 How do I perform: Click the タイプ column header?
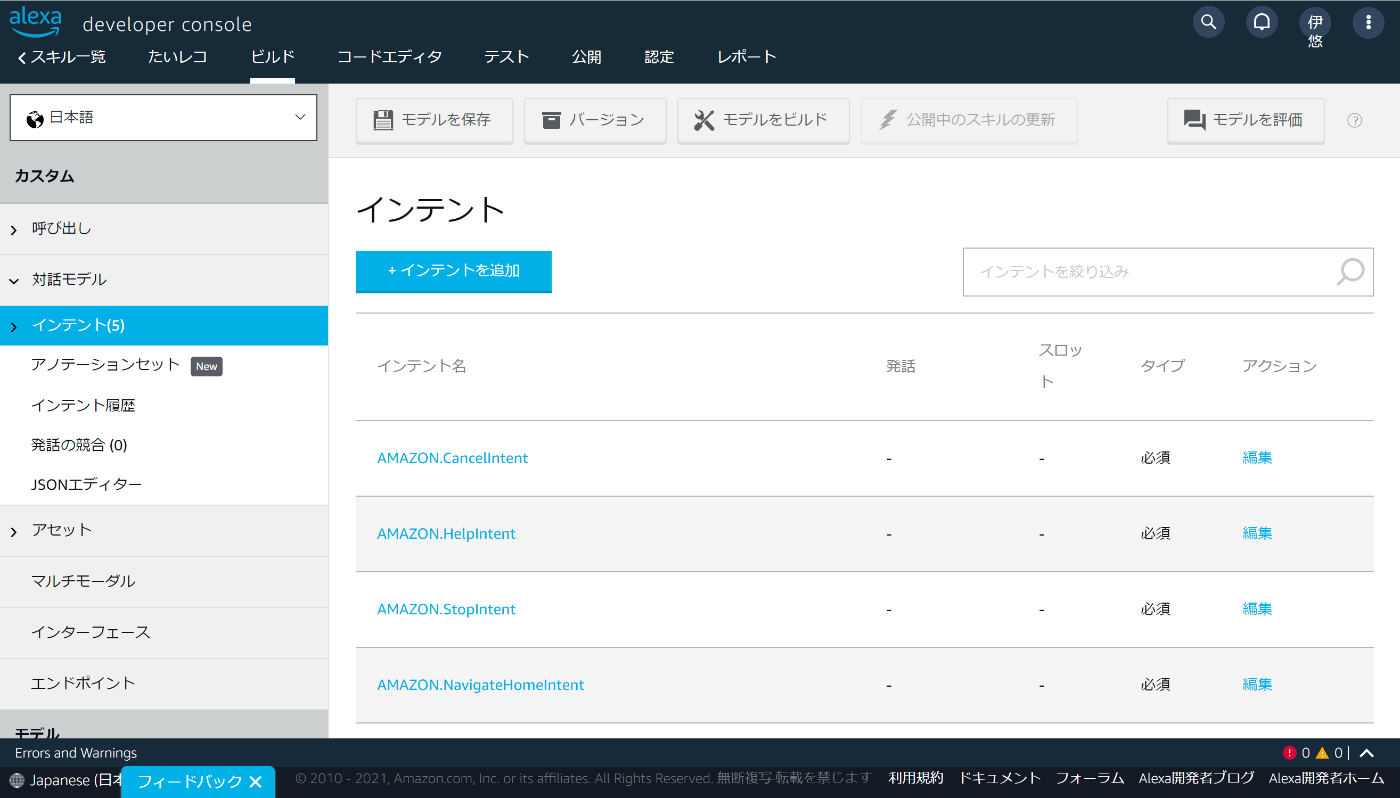[1163, 367]
